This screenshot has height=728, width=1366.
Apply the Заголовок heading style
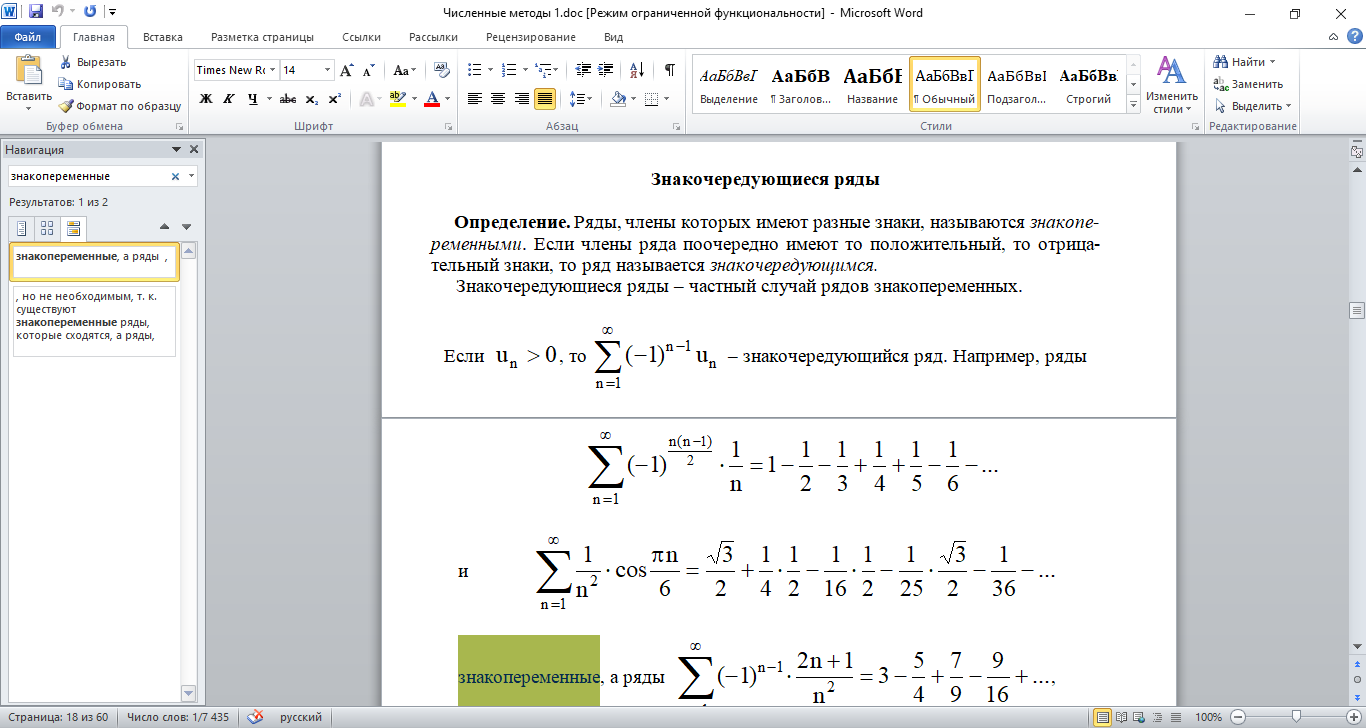[801, 84]
